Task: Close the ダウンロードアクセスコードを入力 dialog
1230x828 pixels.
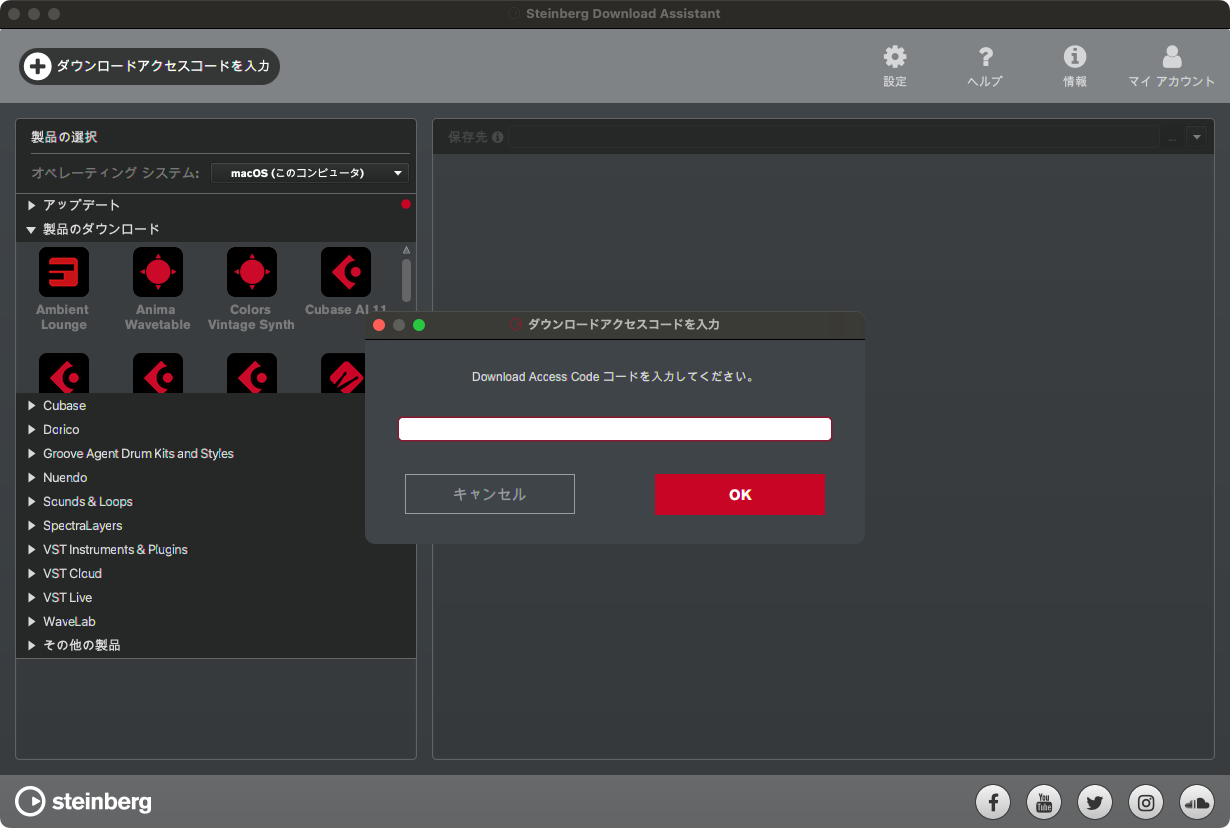Action: click(379, 325)
